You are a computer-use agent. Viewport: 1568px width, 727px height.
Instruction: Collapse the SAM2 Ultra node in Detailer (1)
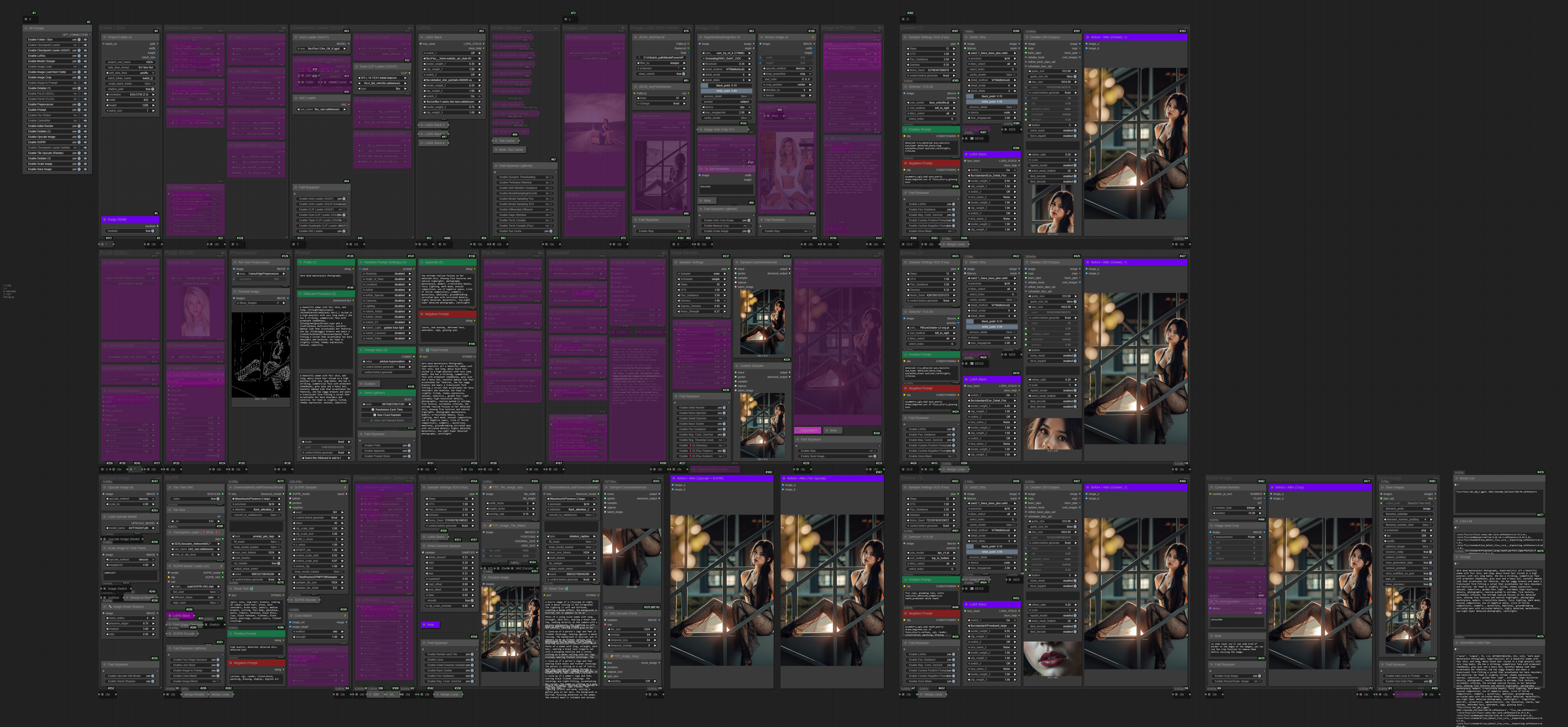967,37
